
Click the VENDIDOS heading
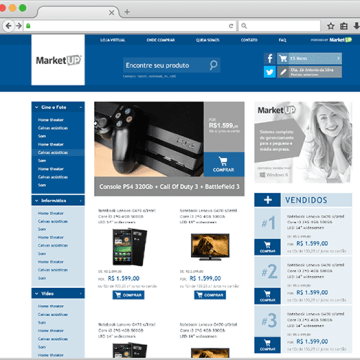tap(306, 200)
